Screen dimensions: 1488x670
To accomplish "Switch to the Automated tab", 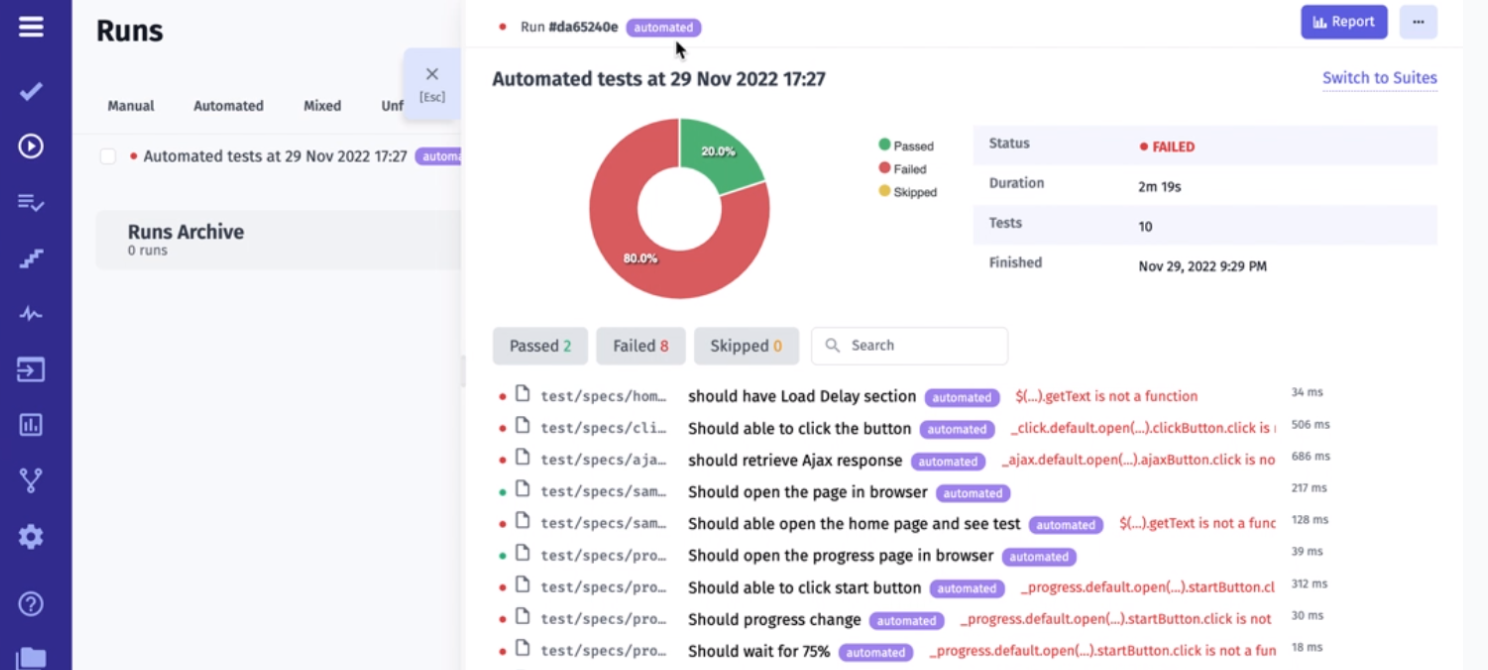I will pyautogui.click(x=228, y=105).
